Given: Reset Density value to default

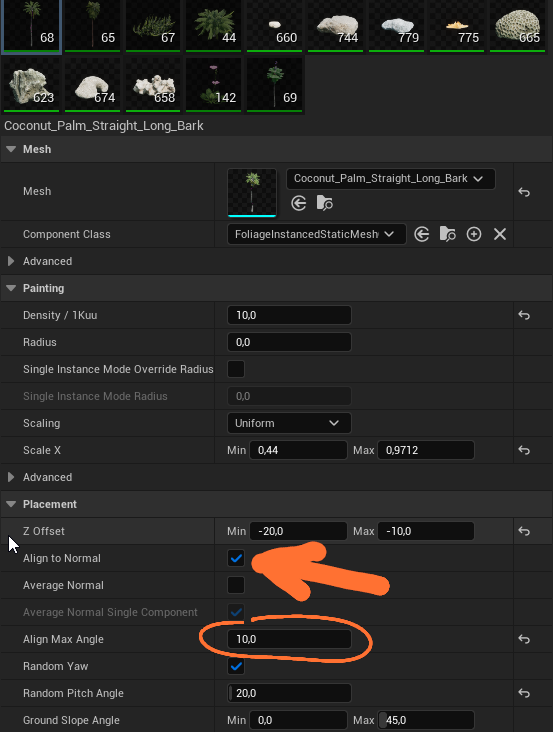Looking at the screenshot, I should click(524, 315).
